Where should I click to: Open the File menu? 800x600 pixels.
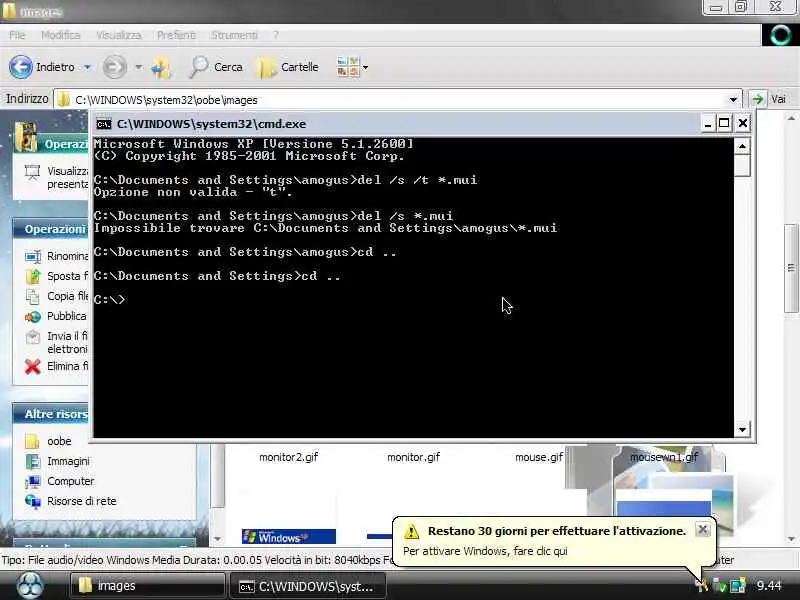coord(17,35)
